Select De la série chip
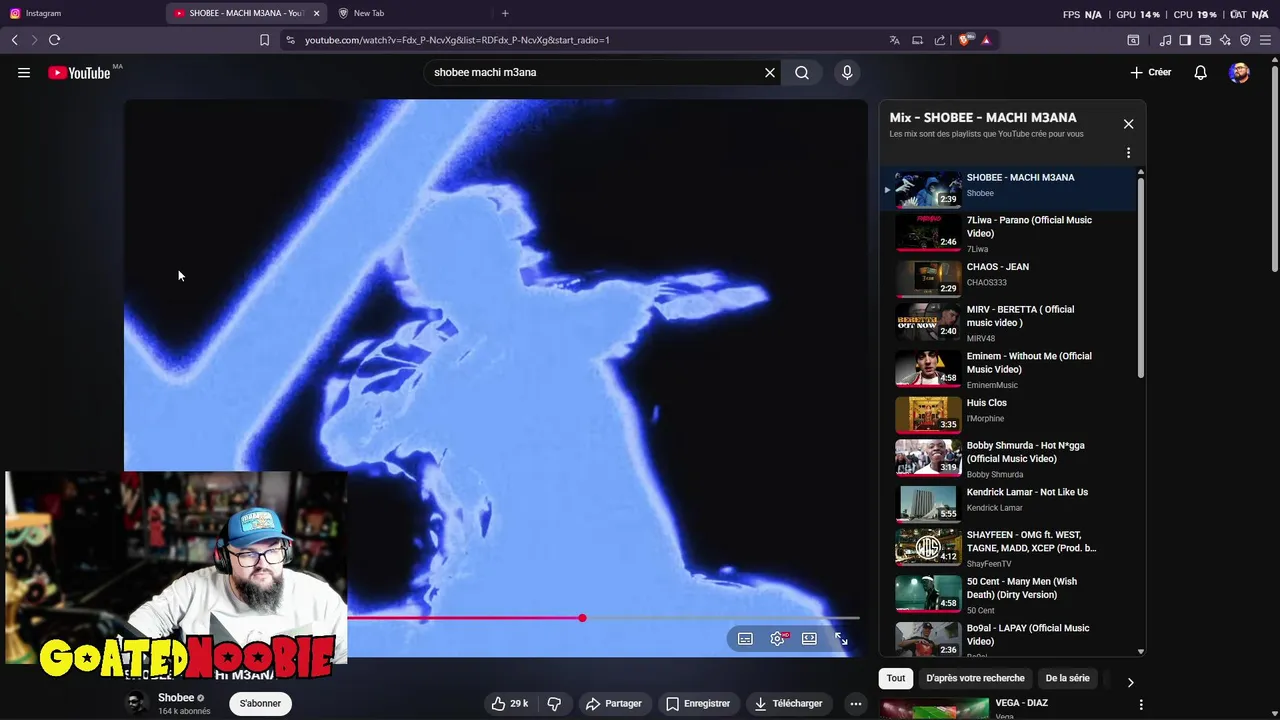This screenshot has height=720, width=1280. point(1067,678)
